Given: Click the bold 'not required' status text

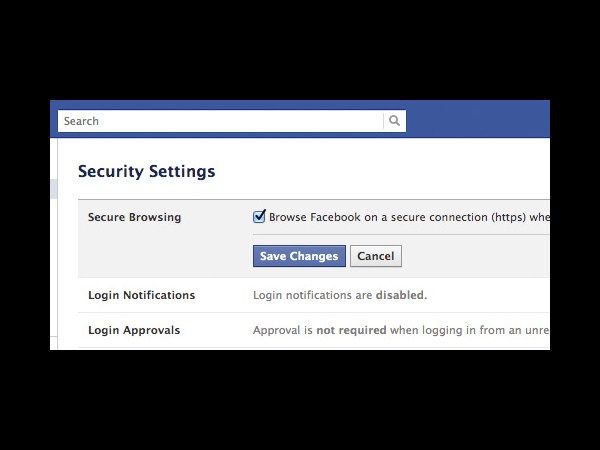Looking at the screenshot, I should coord(351,330).
